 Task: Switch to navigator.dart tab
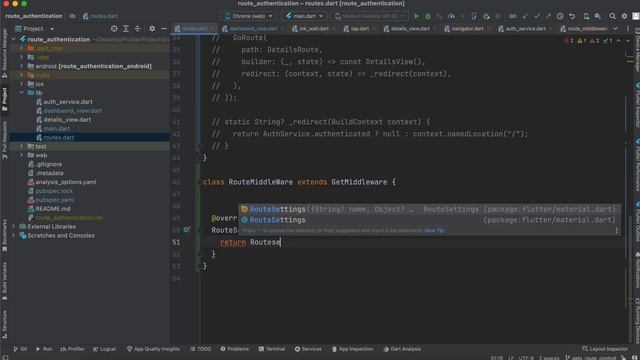464,29
